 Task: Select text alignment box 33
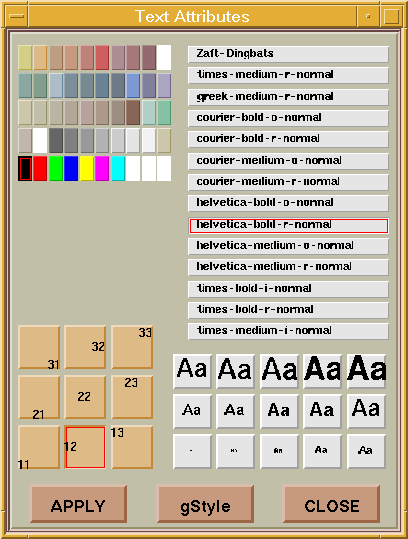[132, 347]
